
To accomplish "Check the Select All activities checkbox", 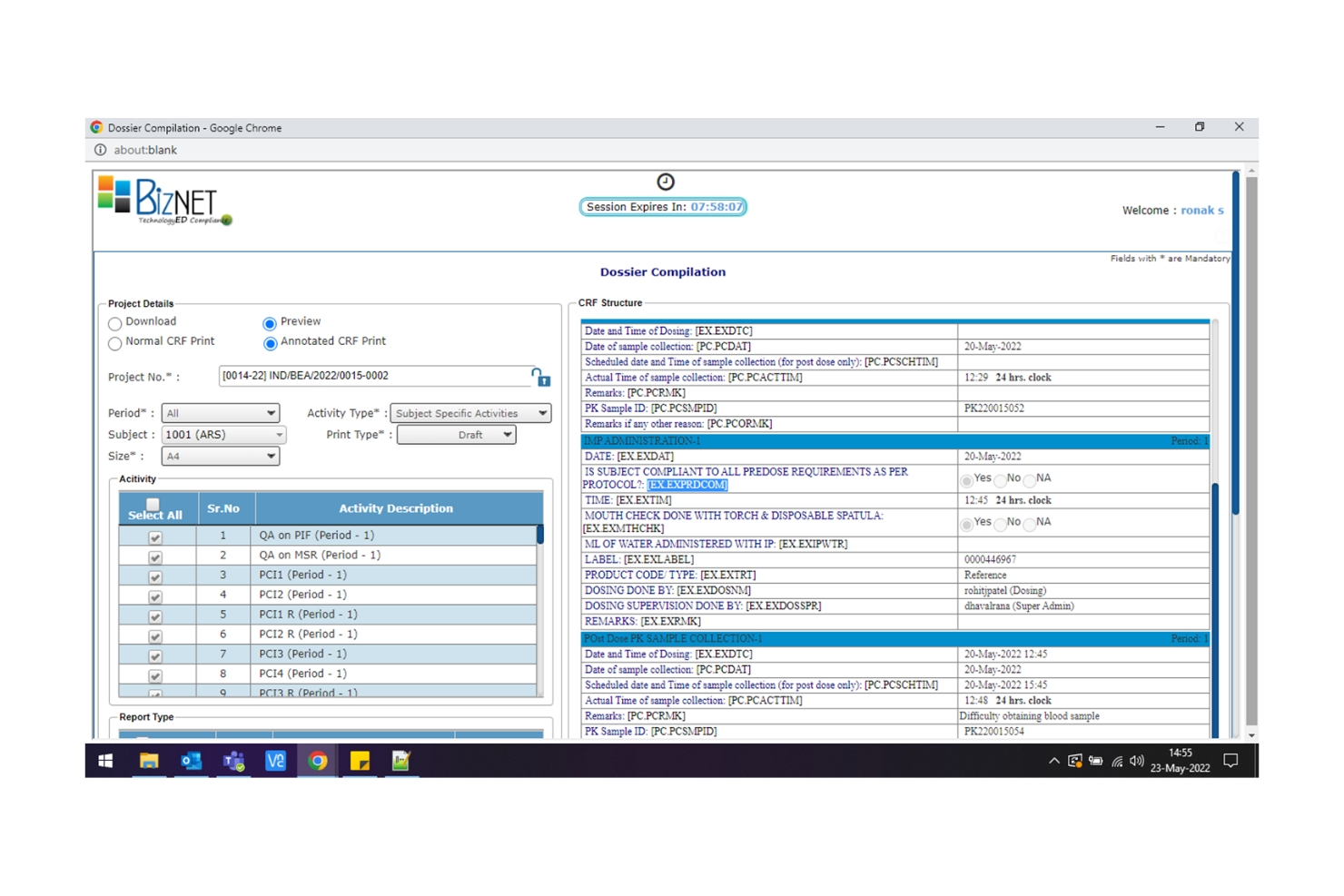I will 153,503.
